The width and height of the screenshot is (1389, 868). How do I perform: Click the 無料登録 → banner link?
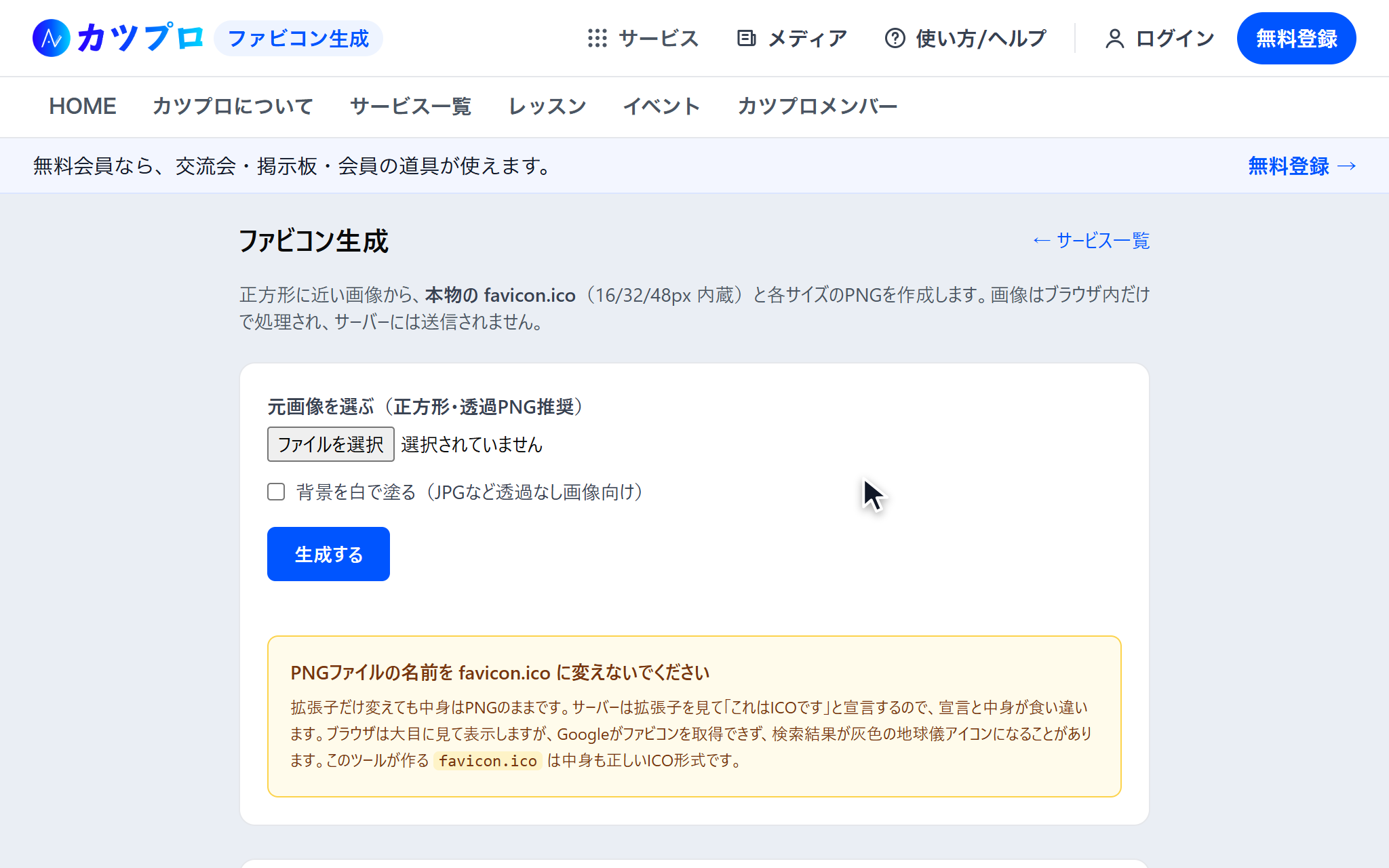coord(1302,165)
